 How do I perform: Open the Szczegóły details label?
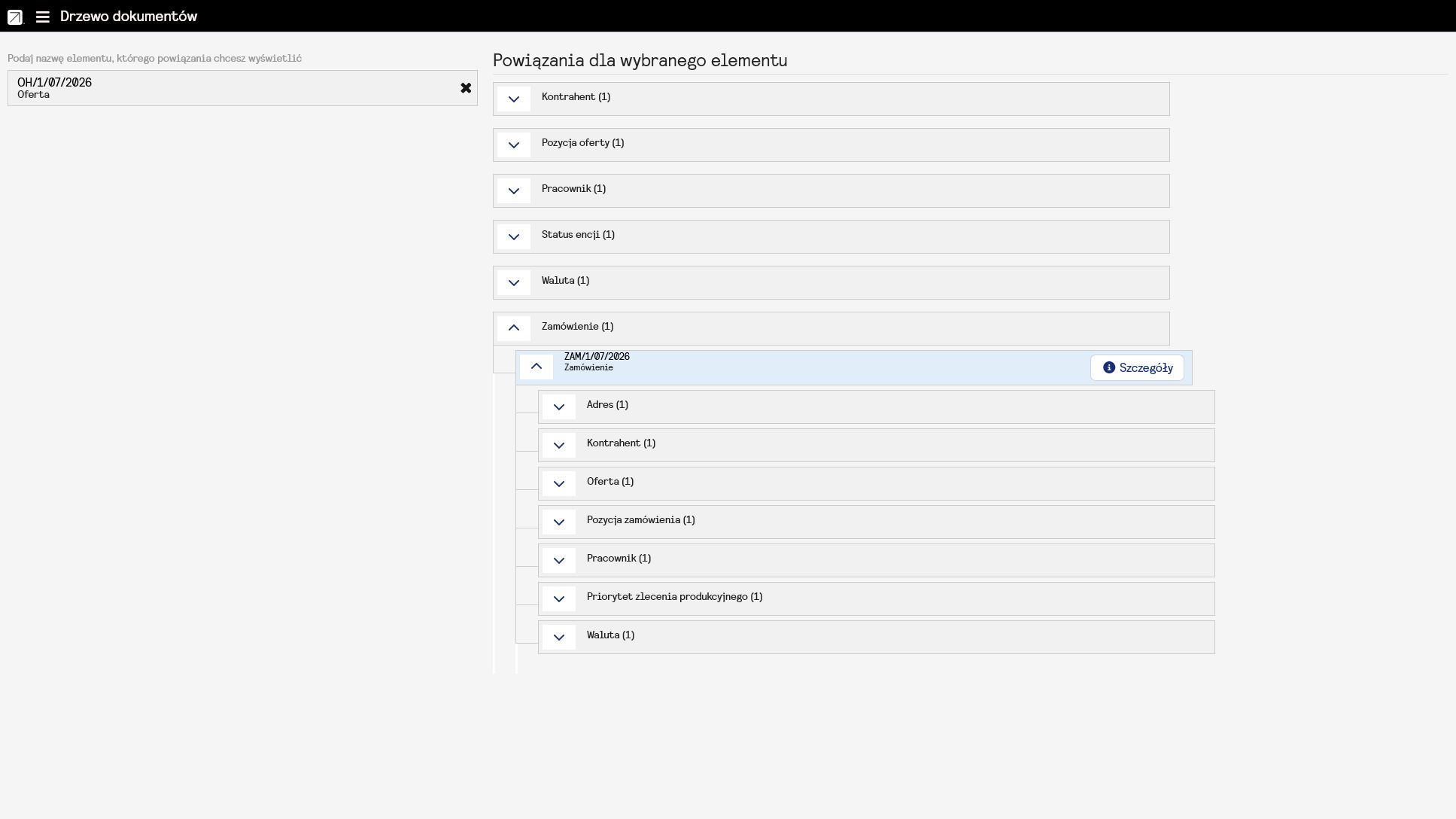pos(1146,368)
